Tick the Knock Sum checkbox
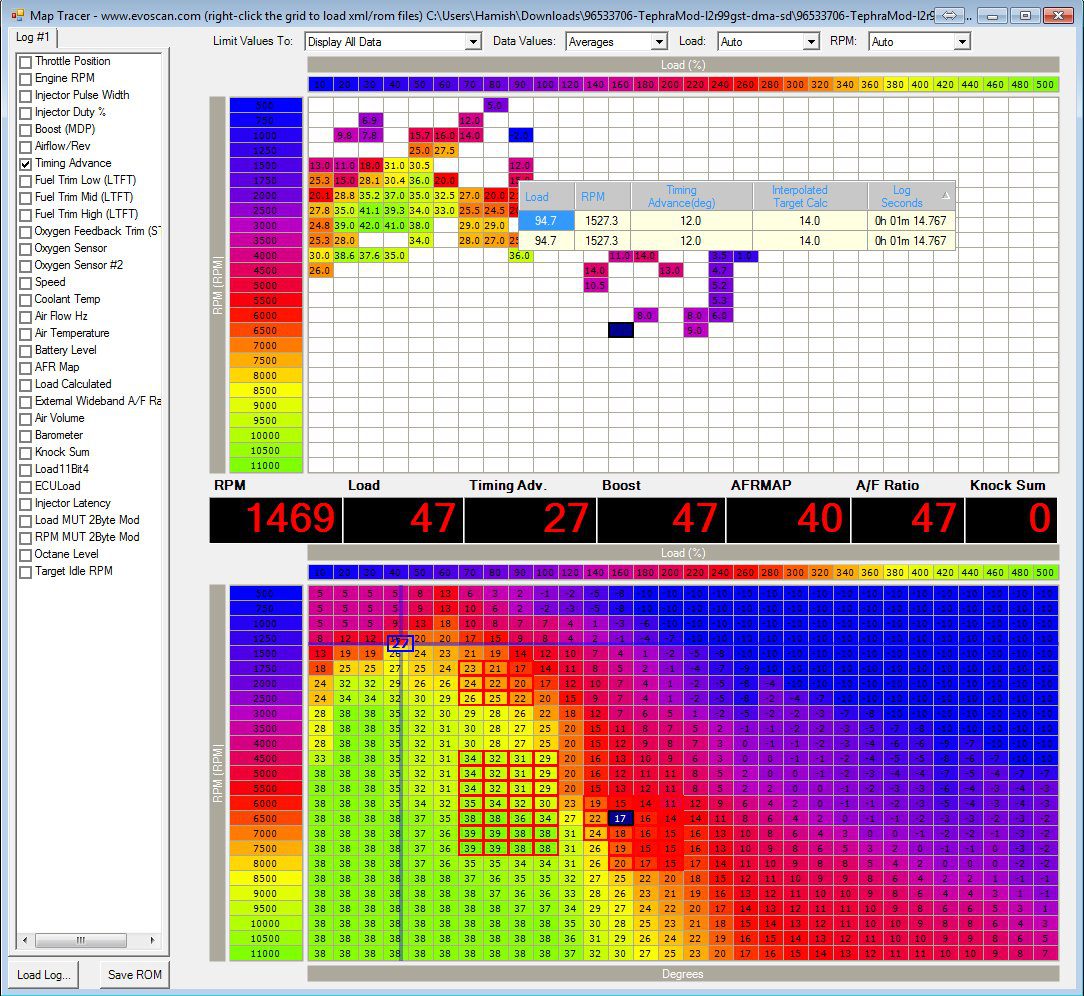The image size is (1084, 996). (x=26, y=453)
